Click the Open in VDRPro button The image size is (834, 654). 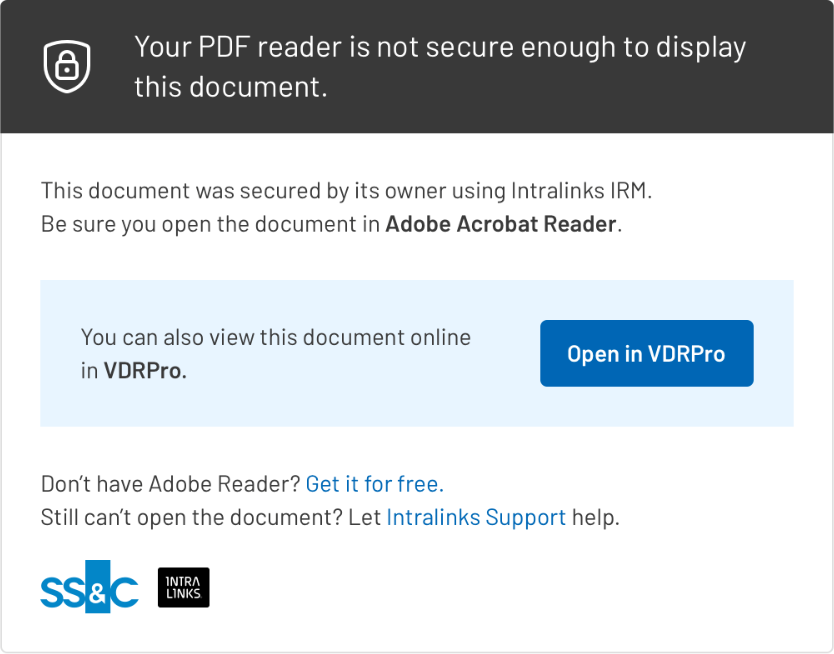(646, 353)
